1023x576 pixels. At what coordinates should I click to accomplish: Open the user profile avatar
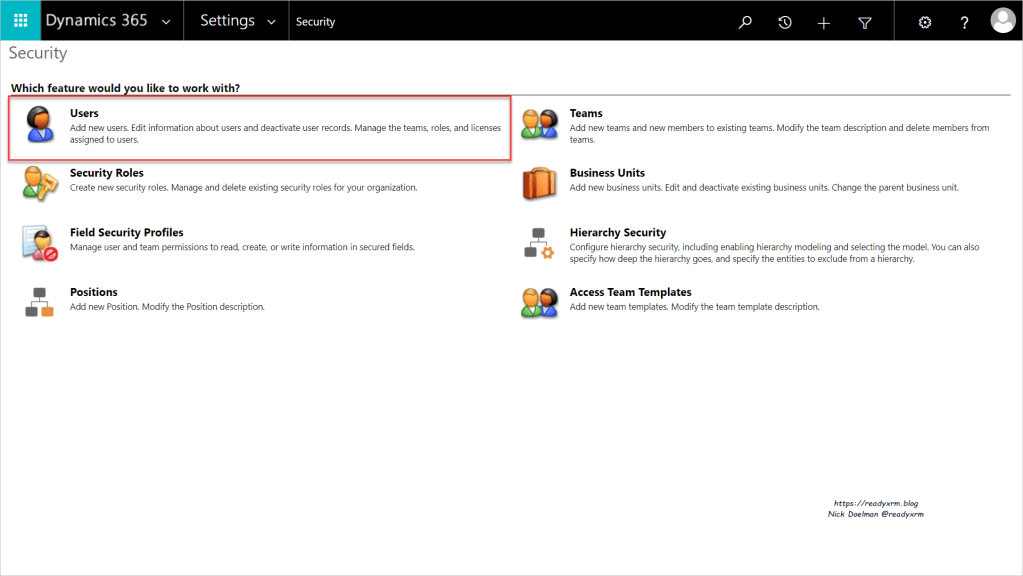1002,21
